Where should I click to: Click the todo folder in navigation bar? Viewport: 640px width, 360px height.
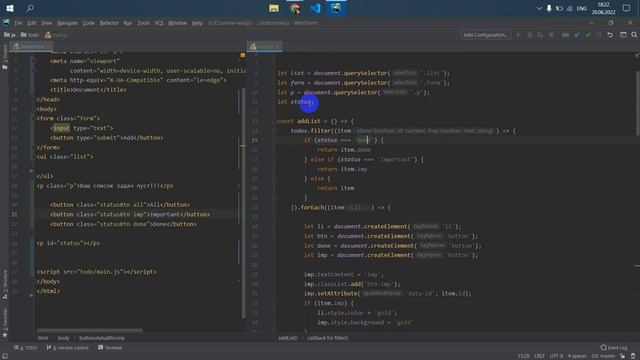[x=30, y=35]
